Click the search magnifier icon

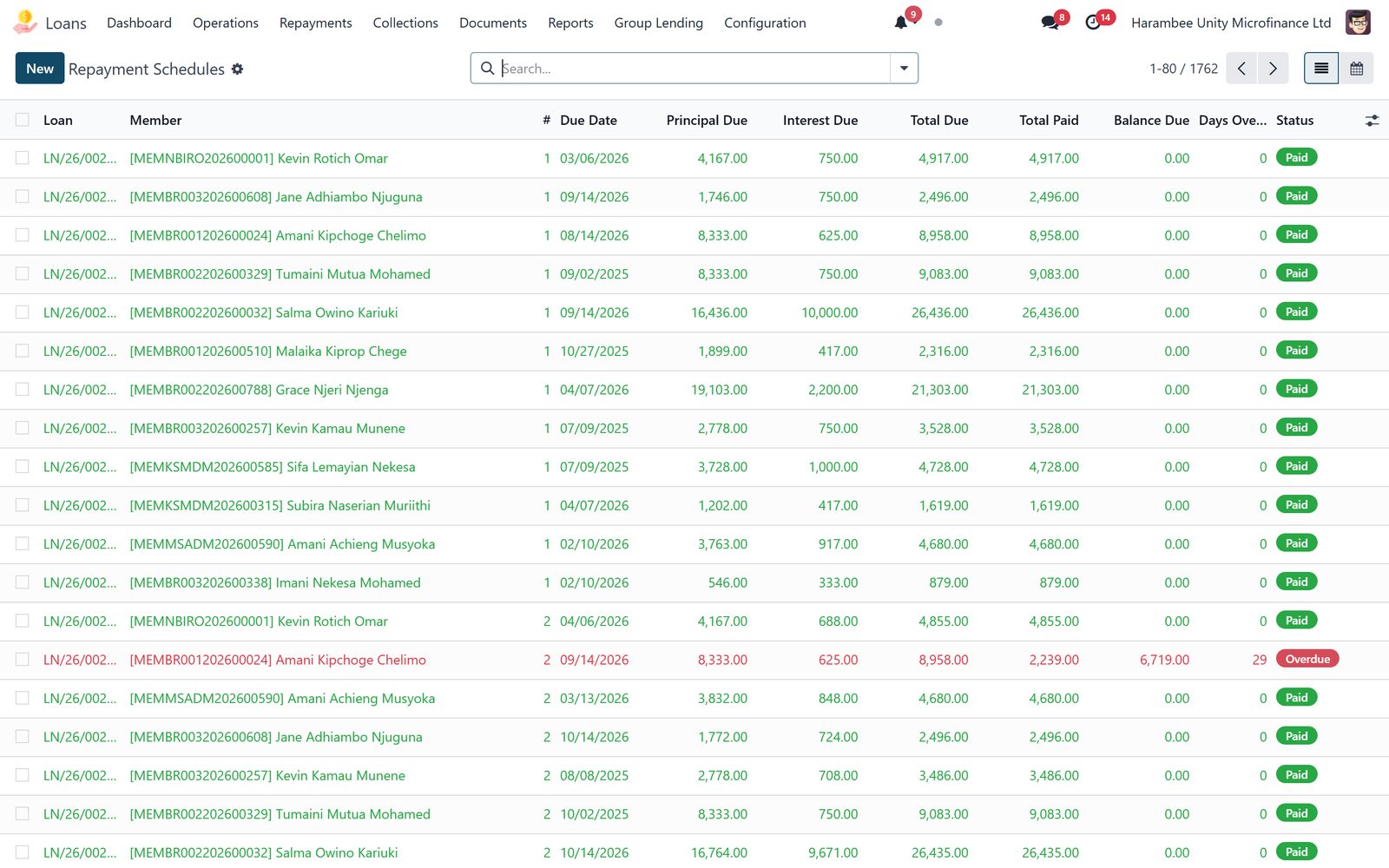pyautogui.click(x=488, y=69)
